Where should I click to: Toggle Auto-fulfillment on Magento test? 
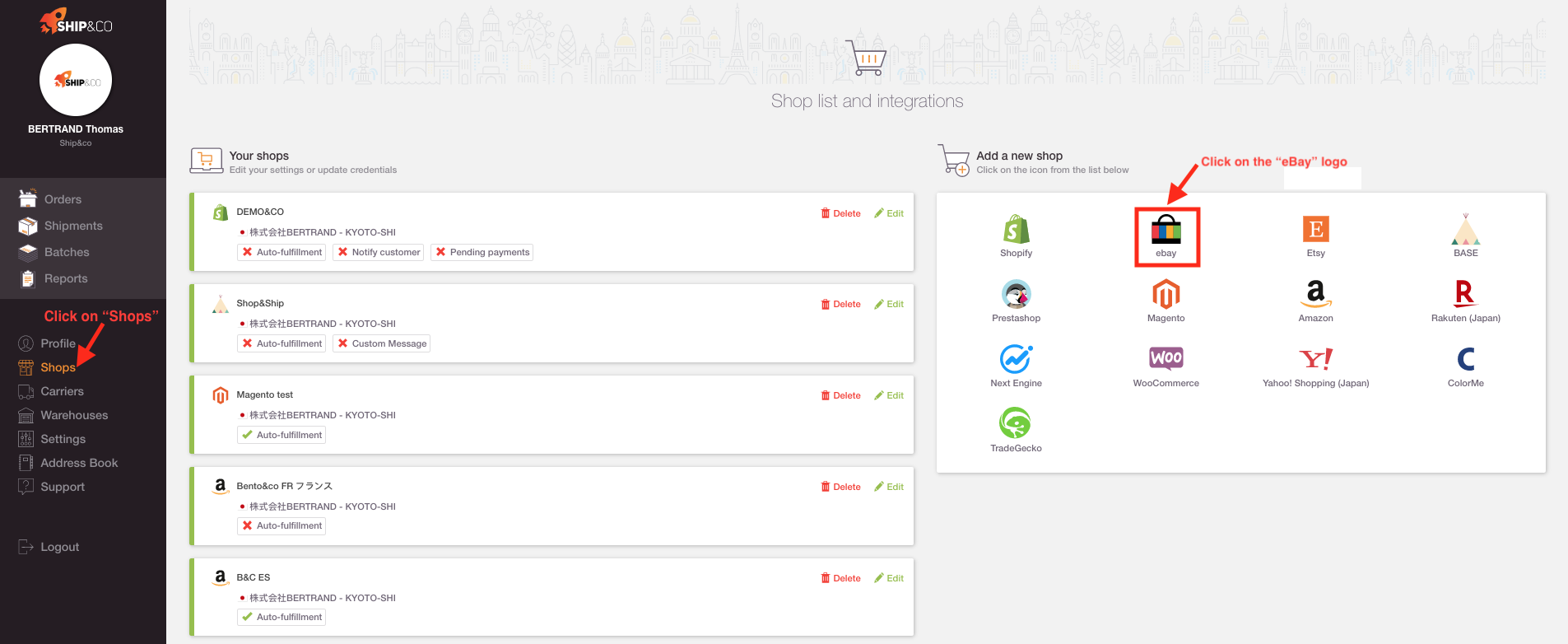[281, 435]
